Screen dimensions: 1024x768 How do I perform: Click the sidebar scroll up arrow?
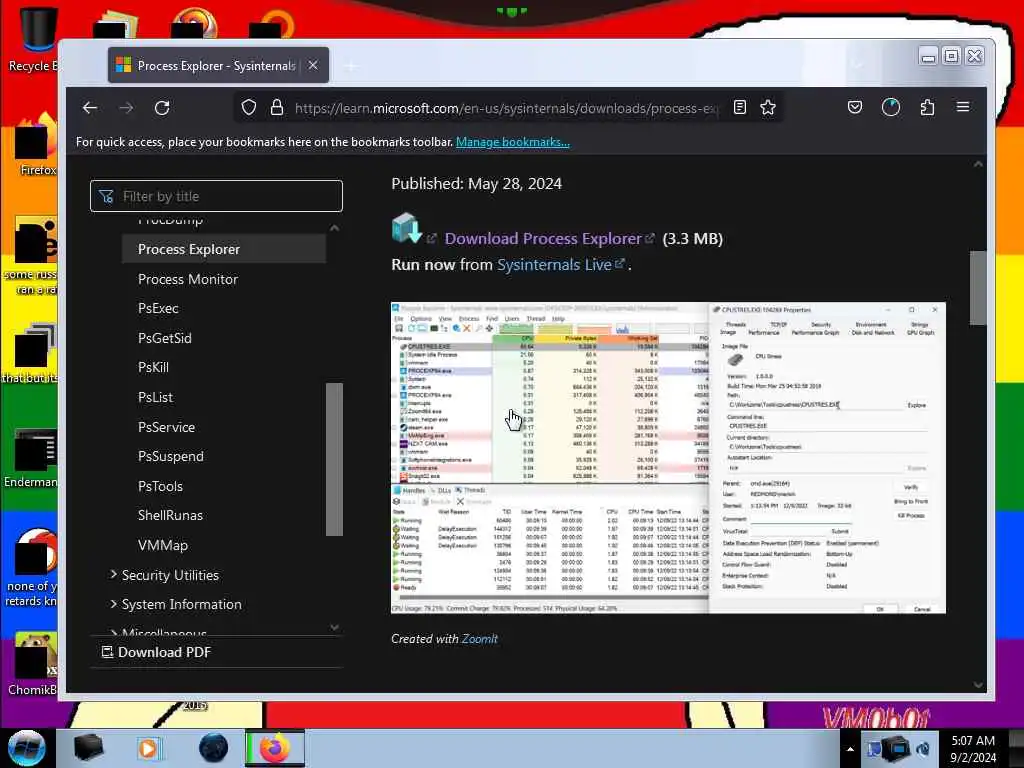tap(334, 228)
